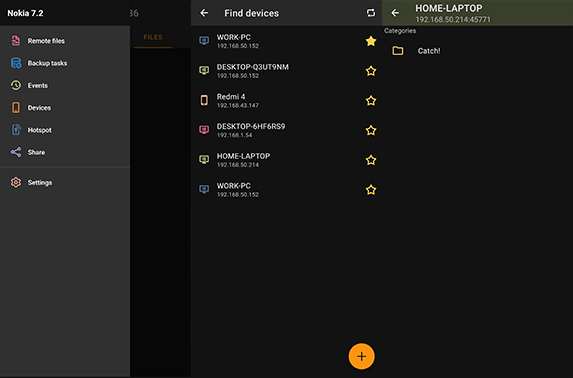Image resolution: width=573 pixels, height=378 pixels.
Task: Unfavorite the first WORK-PC with filled star
Action: (371, 41)
